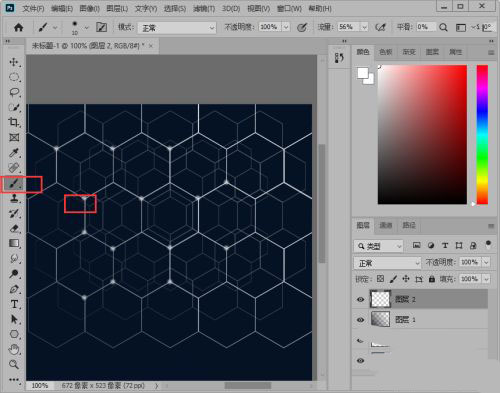Click the search magnifier in options bar

pos(443,27)
